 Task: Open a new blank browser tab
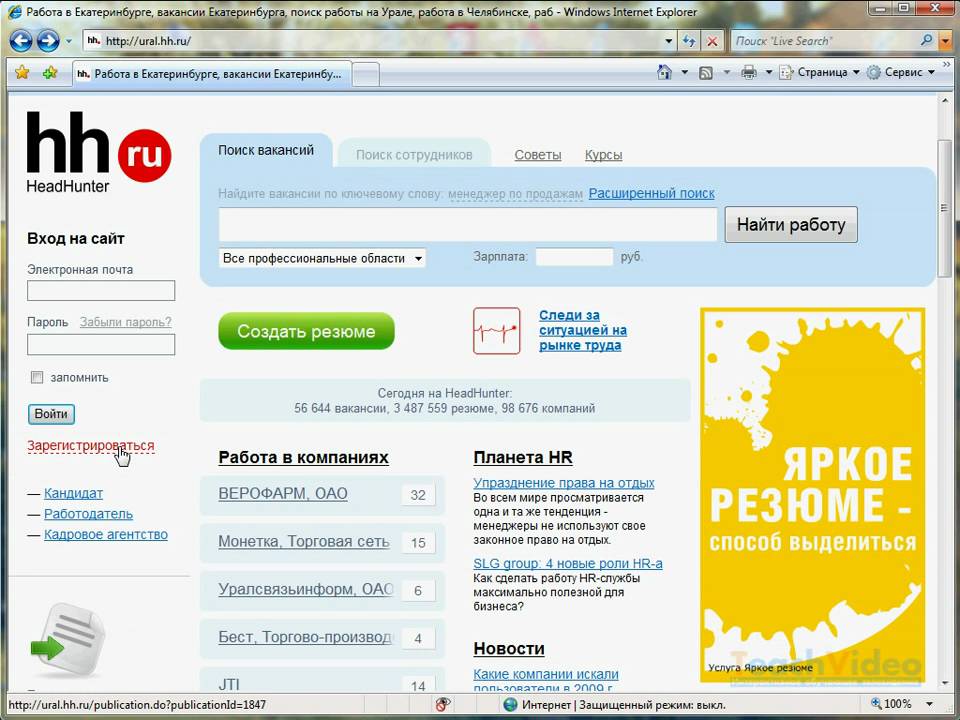click(366, 75)
